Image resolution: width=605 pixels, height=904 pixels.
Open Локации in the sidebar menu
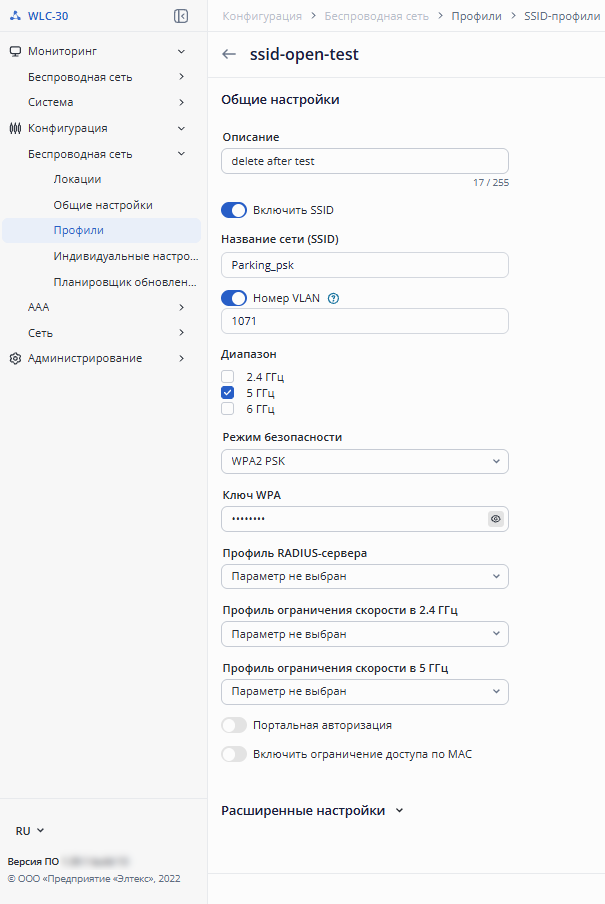tap(77, 179)
